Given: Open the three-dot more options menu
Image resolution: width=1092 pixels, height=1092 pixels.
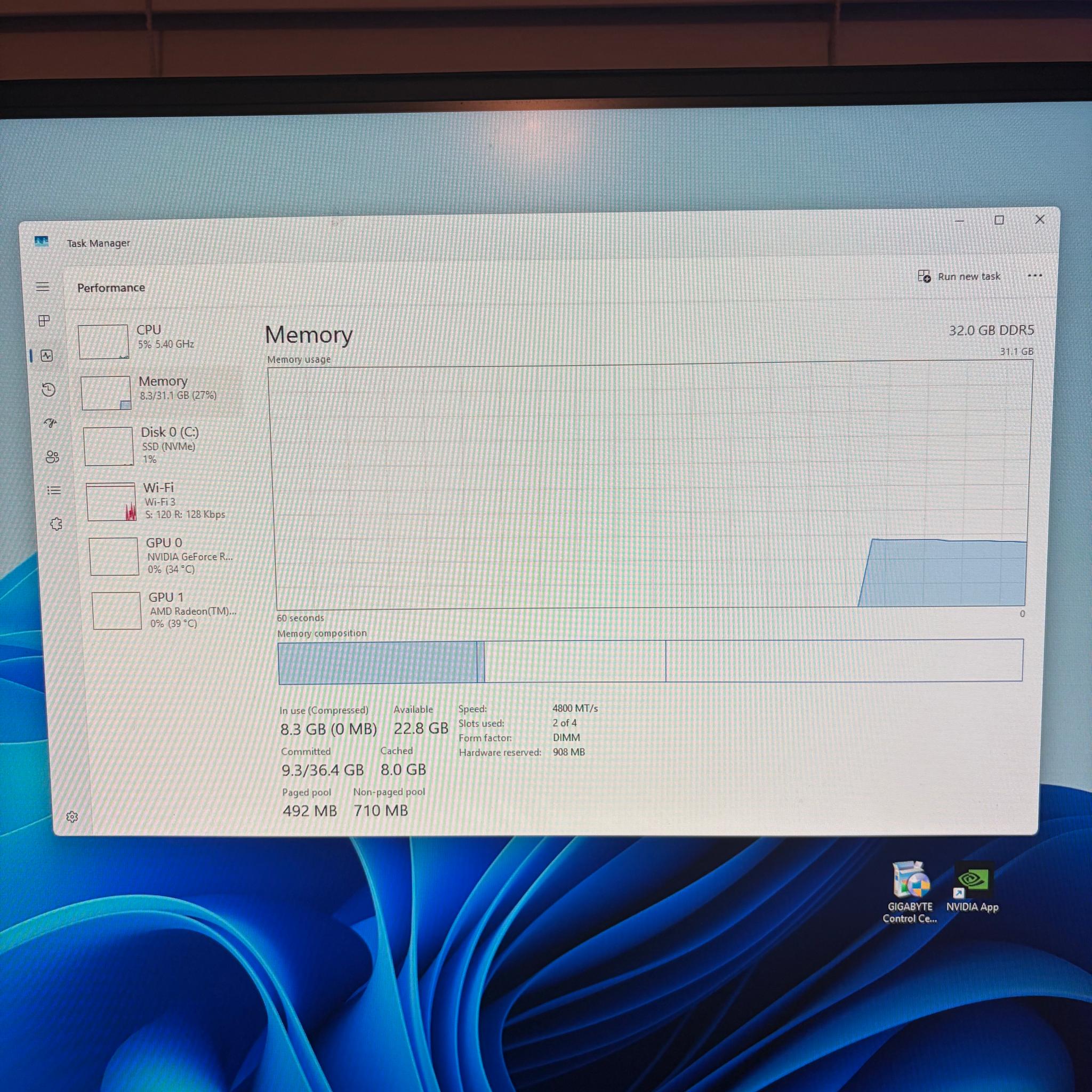Looking at the screenshot, I should coord(1035,276).
